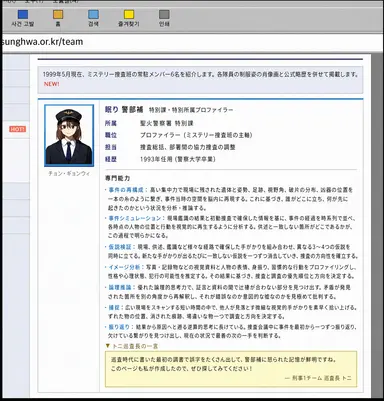The image size is (384, 401).
Task: Click the red HOT! badge in left sidebar
Action: click(17, 129)
